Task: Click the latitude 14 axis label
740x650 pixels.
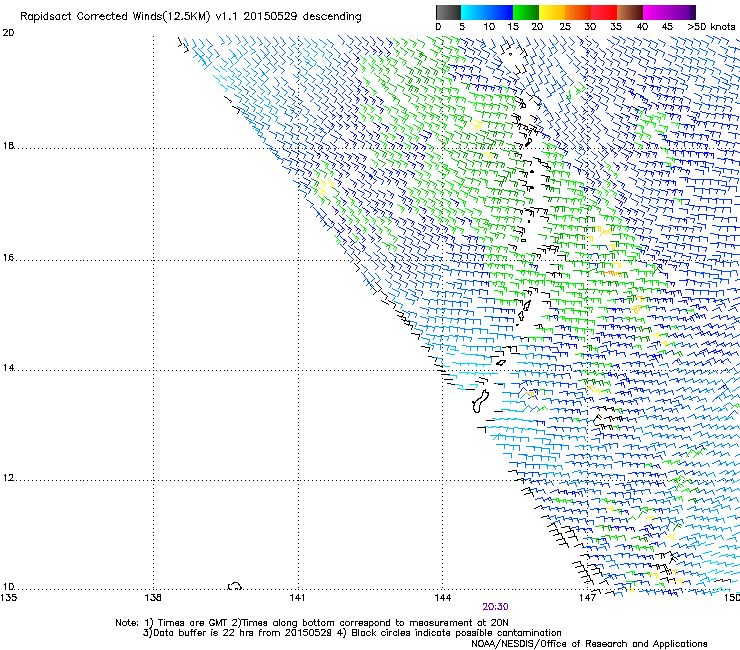Action: (8, 368)
